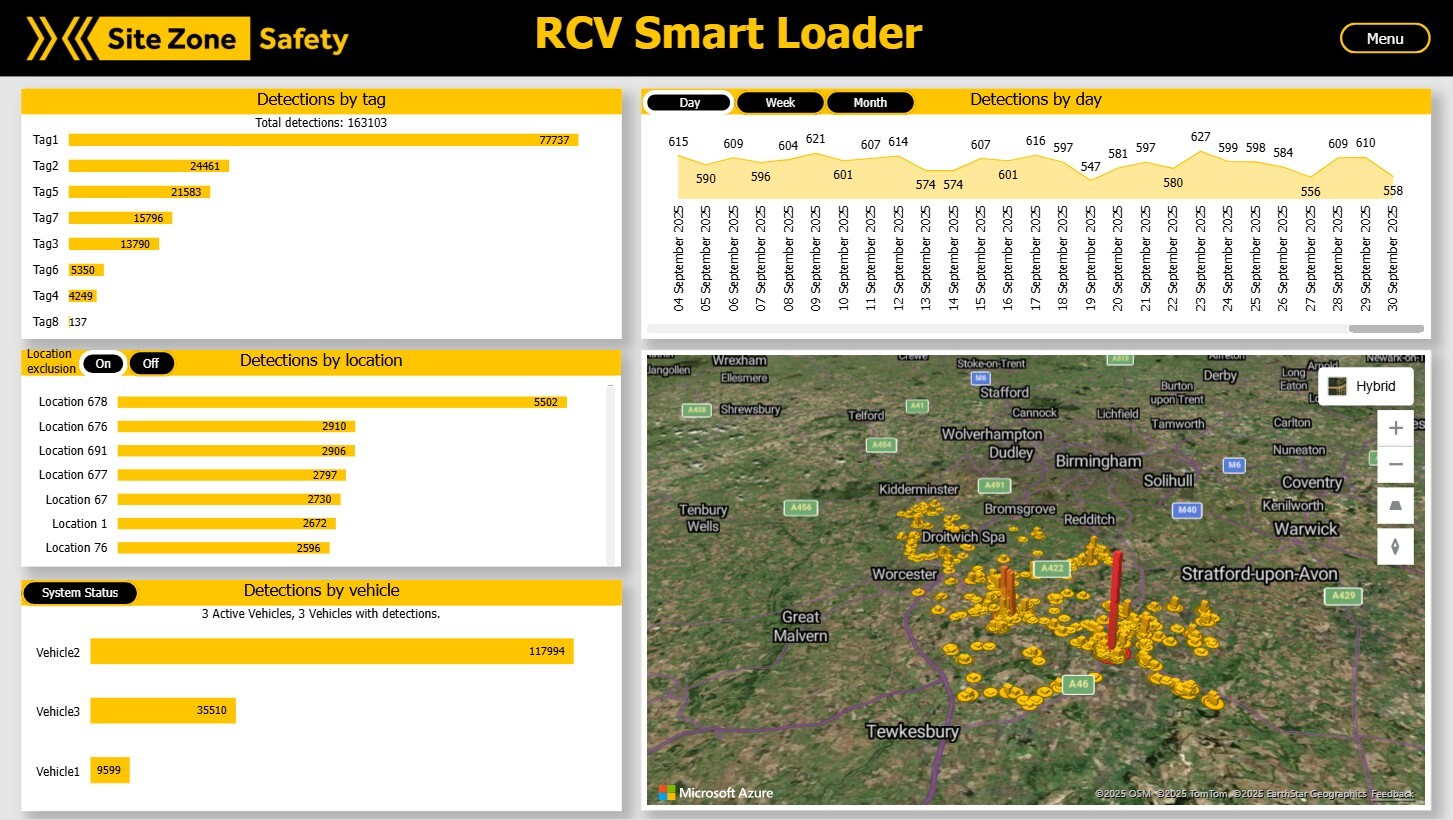Select the Tag1 bar in tag chart
The height and width of the screenshot is (820, 1453).
tap(323, 140)
